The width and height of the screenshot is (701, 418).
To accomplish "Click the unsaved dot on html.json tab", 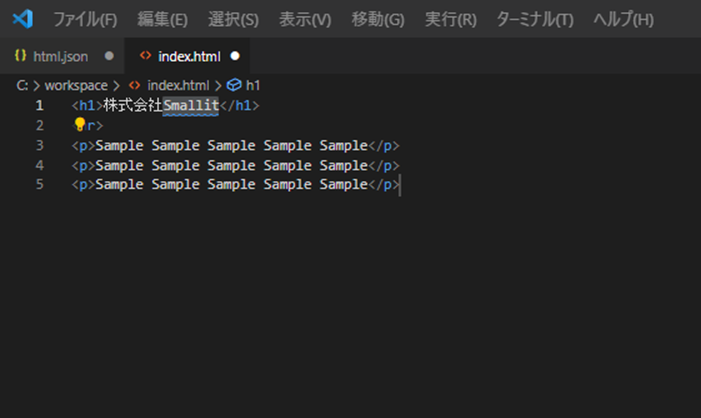I will [109, 56].
